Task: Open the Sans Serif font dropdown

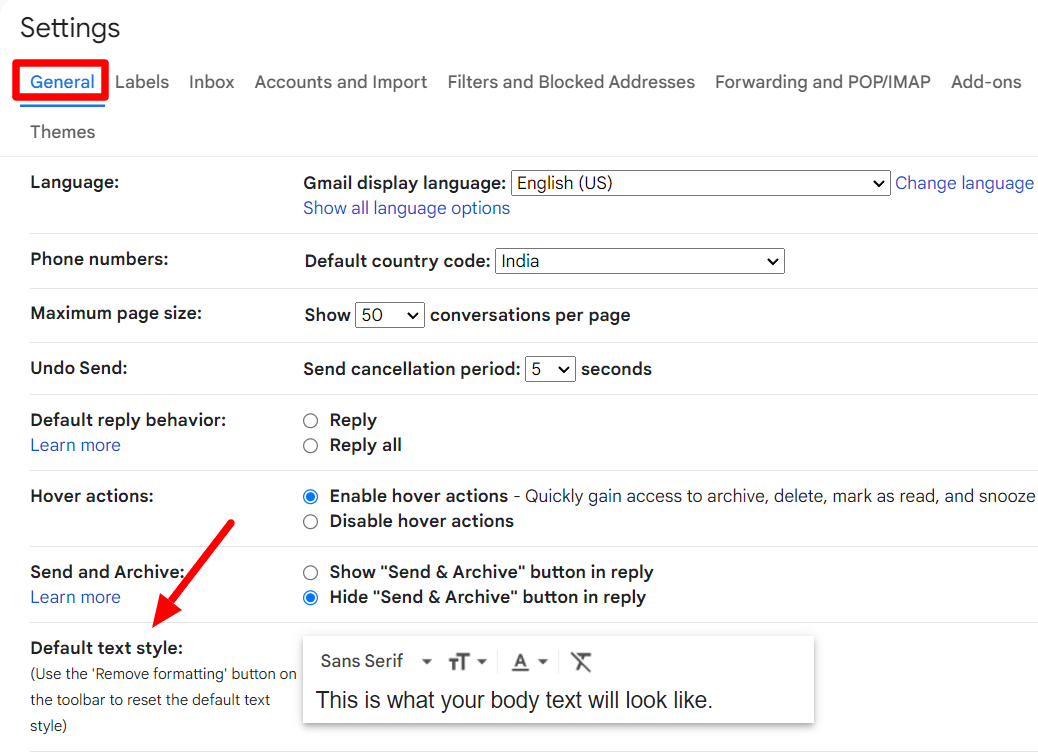Action: (376, 661)
